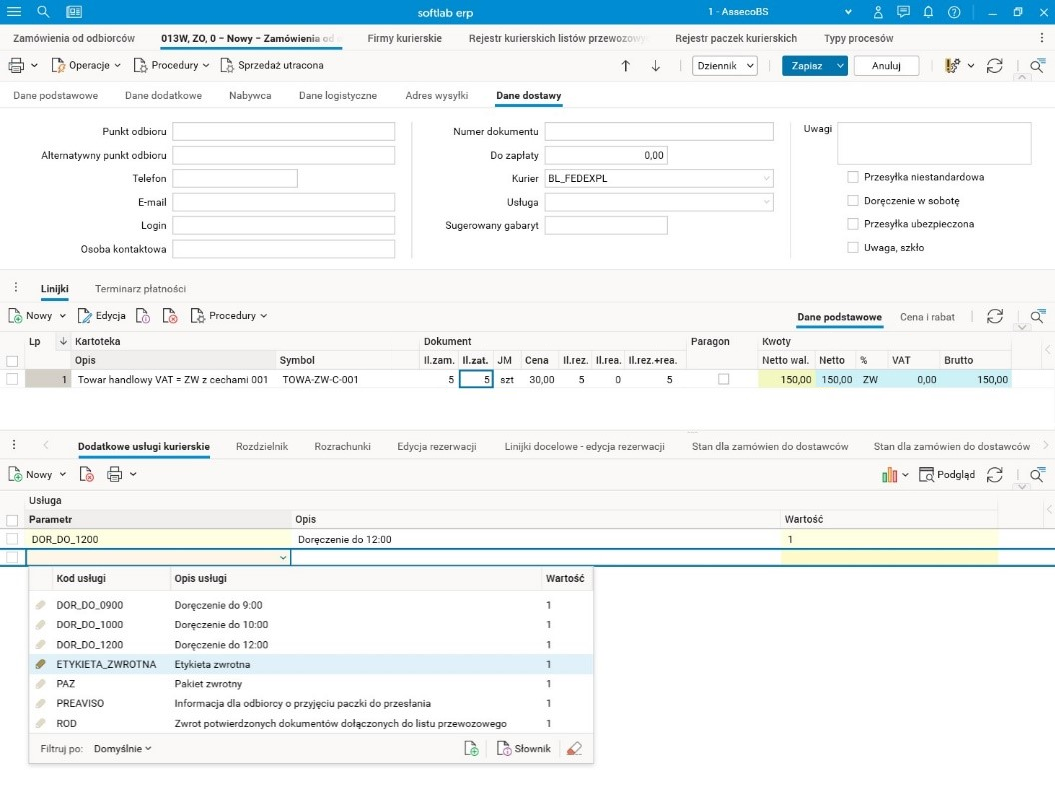Expand Nowy dropdown in Linijki toolbar
This screenshot has width=1056, height=797.
click(63, 316)
